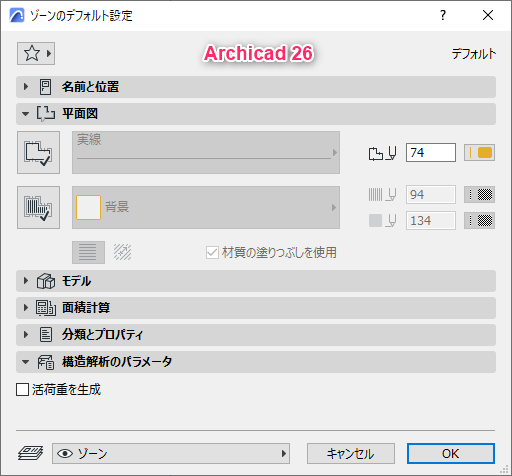
Task: Click the Archicad logo in title bar
Action: (17, 15)
